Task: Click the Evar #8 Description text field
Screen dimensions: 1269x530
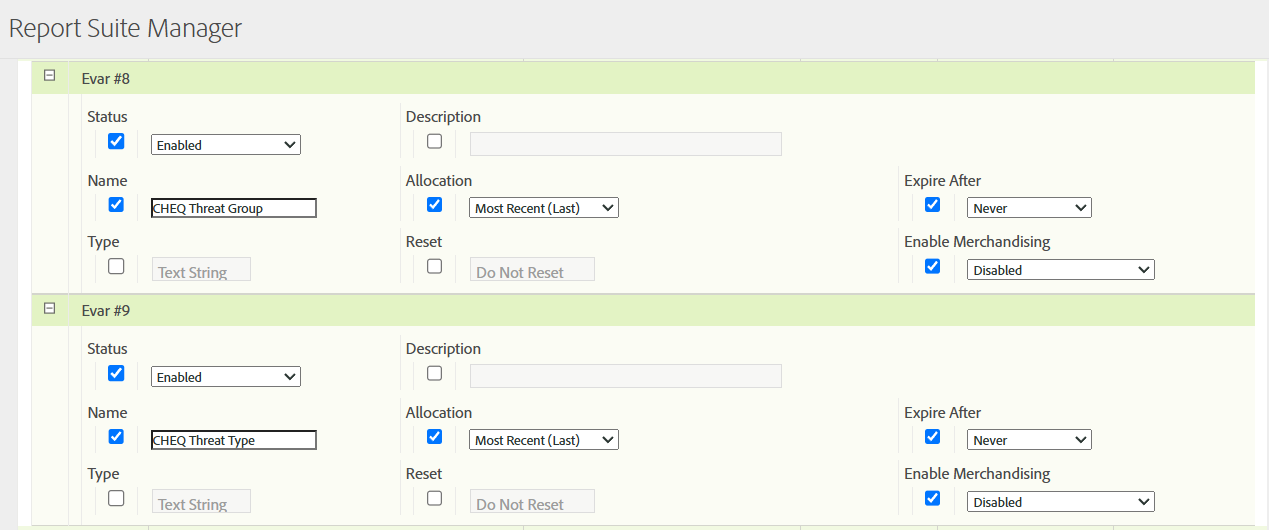Action: [626, 144]
